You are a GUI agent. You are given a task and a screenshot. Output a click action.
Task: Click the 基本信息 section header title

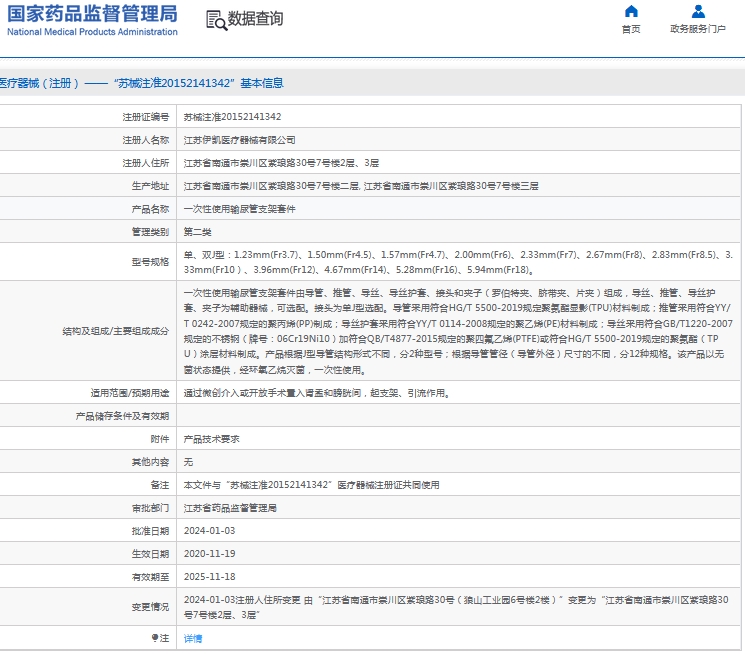(142, 83)
